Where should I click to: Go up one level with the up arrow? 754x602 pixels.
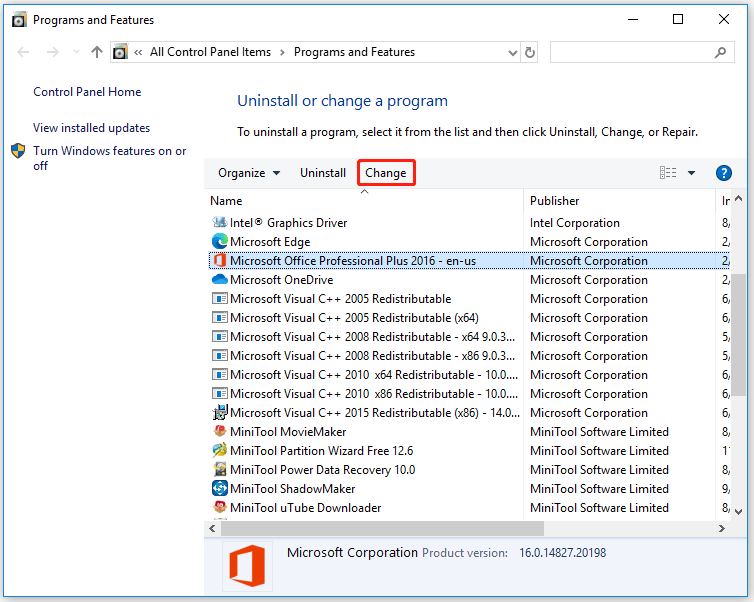click(97, 52)
